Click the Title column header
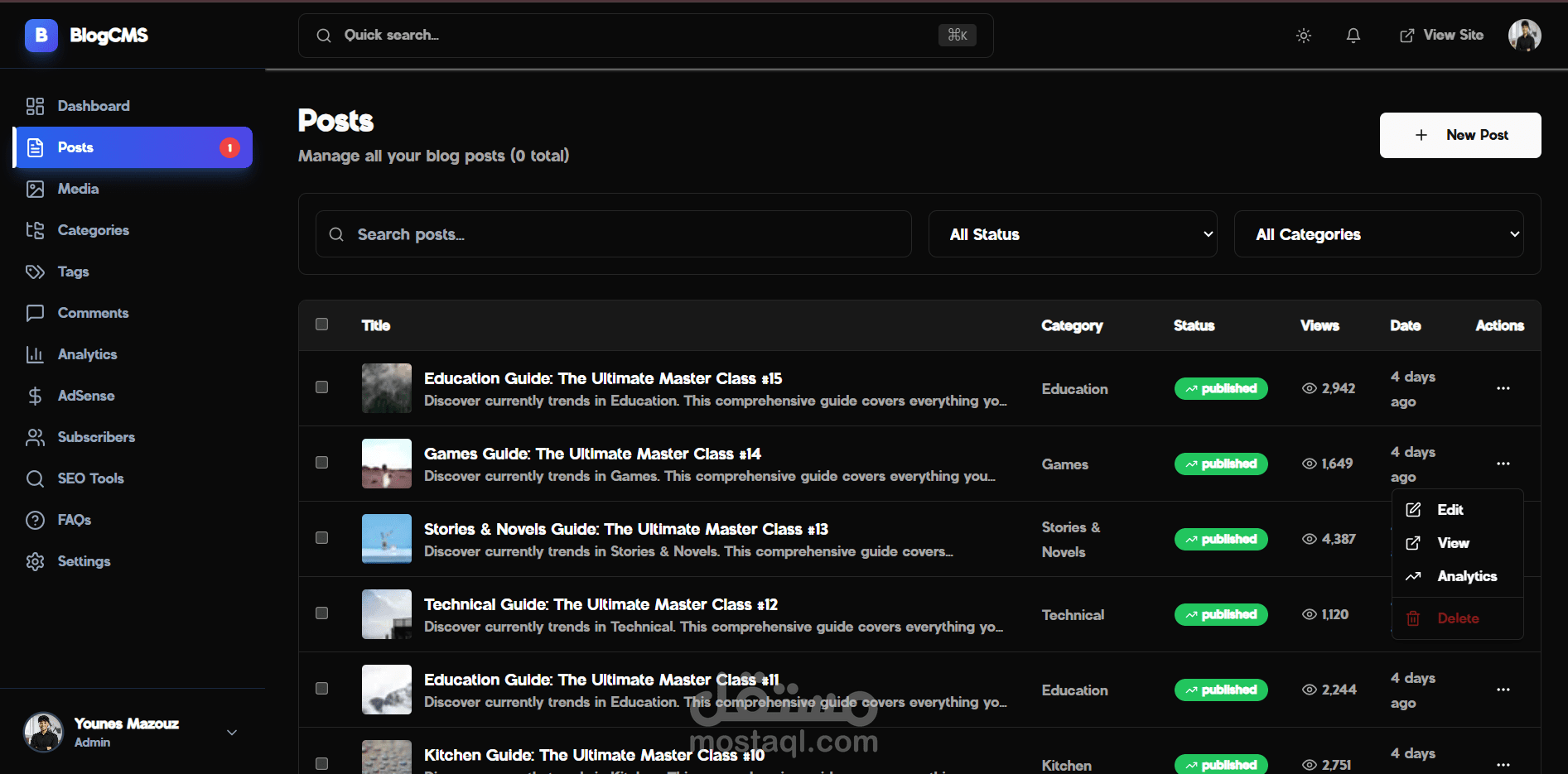 point(376,325)
